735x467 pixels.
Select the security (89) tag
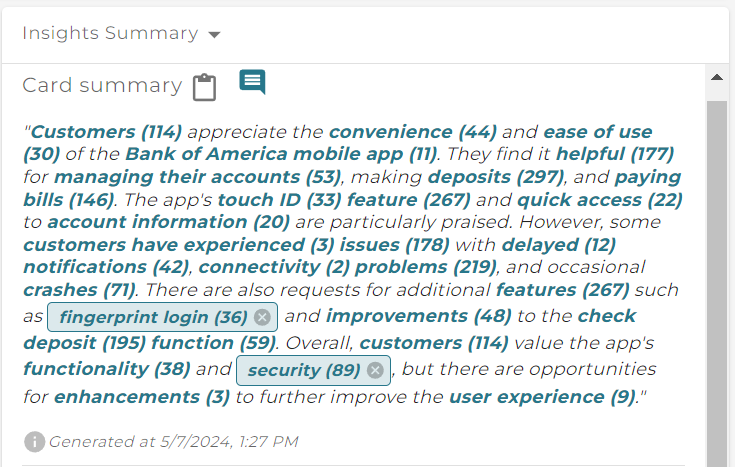(304, 370)
